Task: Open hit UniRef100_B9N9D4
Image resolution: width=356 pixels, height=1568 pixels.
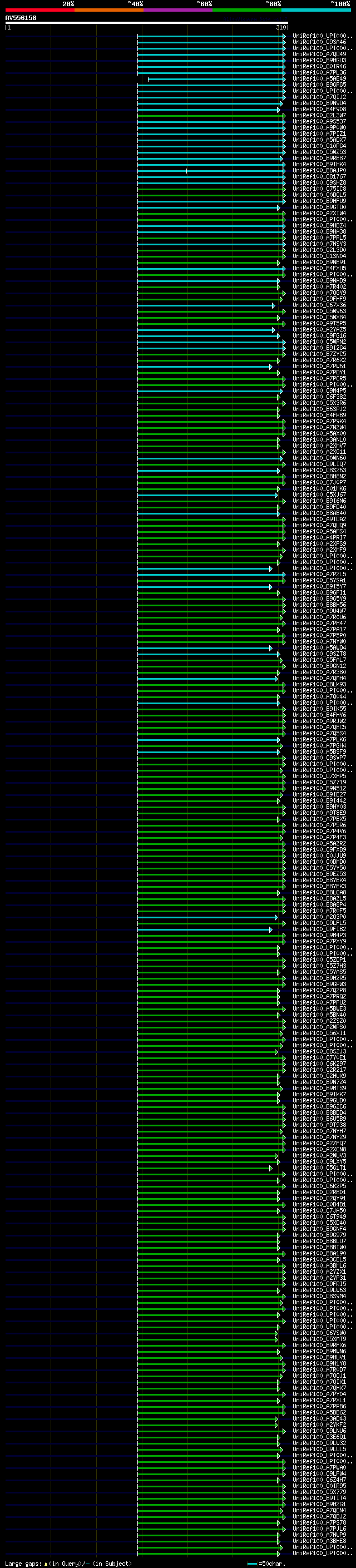Action: click(319, 103)
